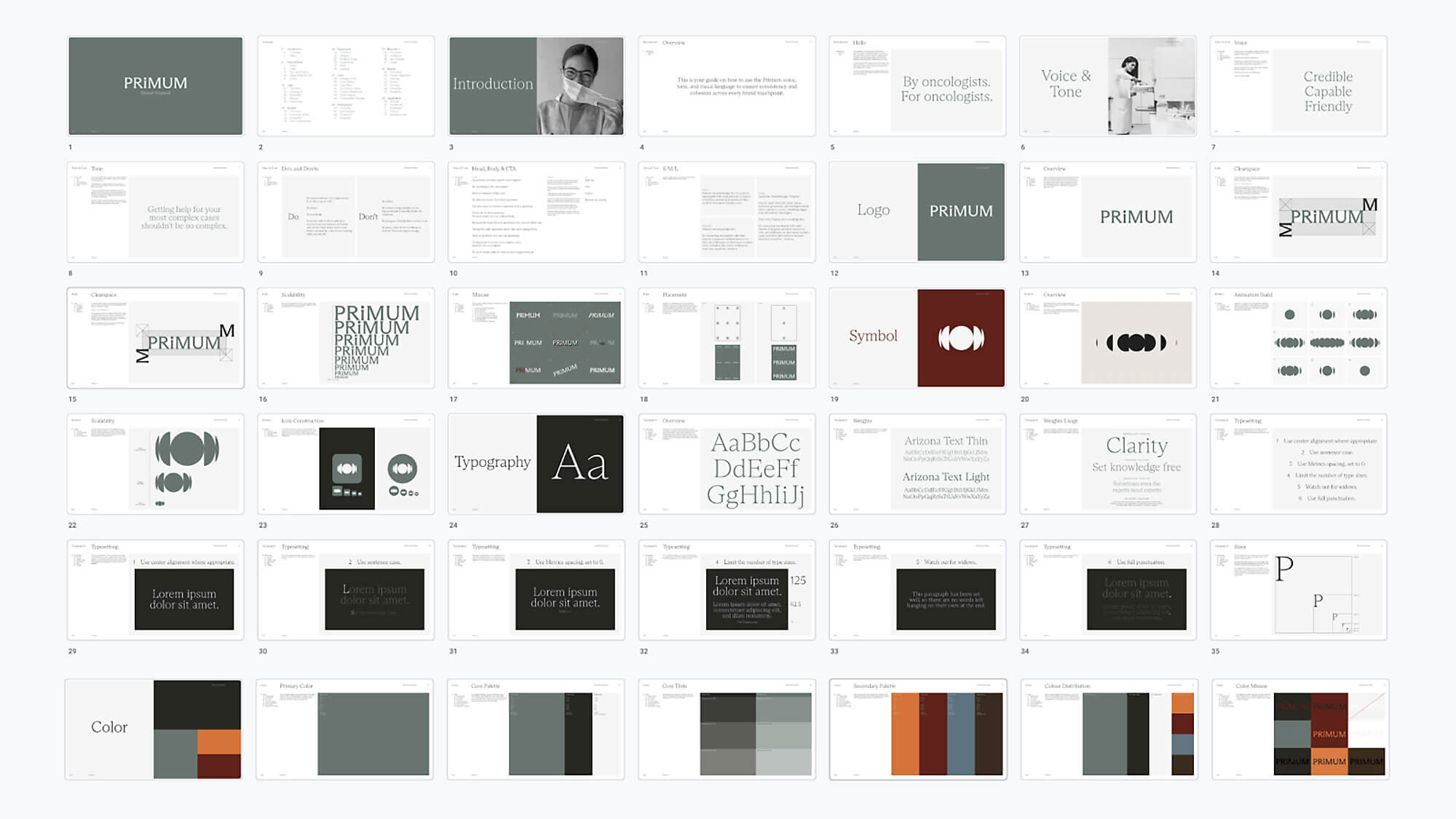
Task: Select the Animation Build slide 21
Action: 1299,338
